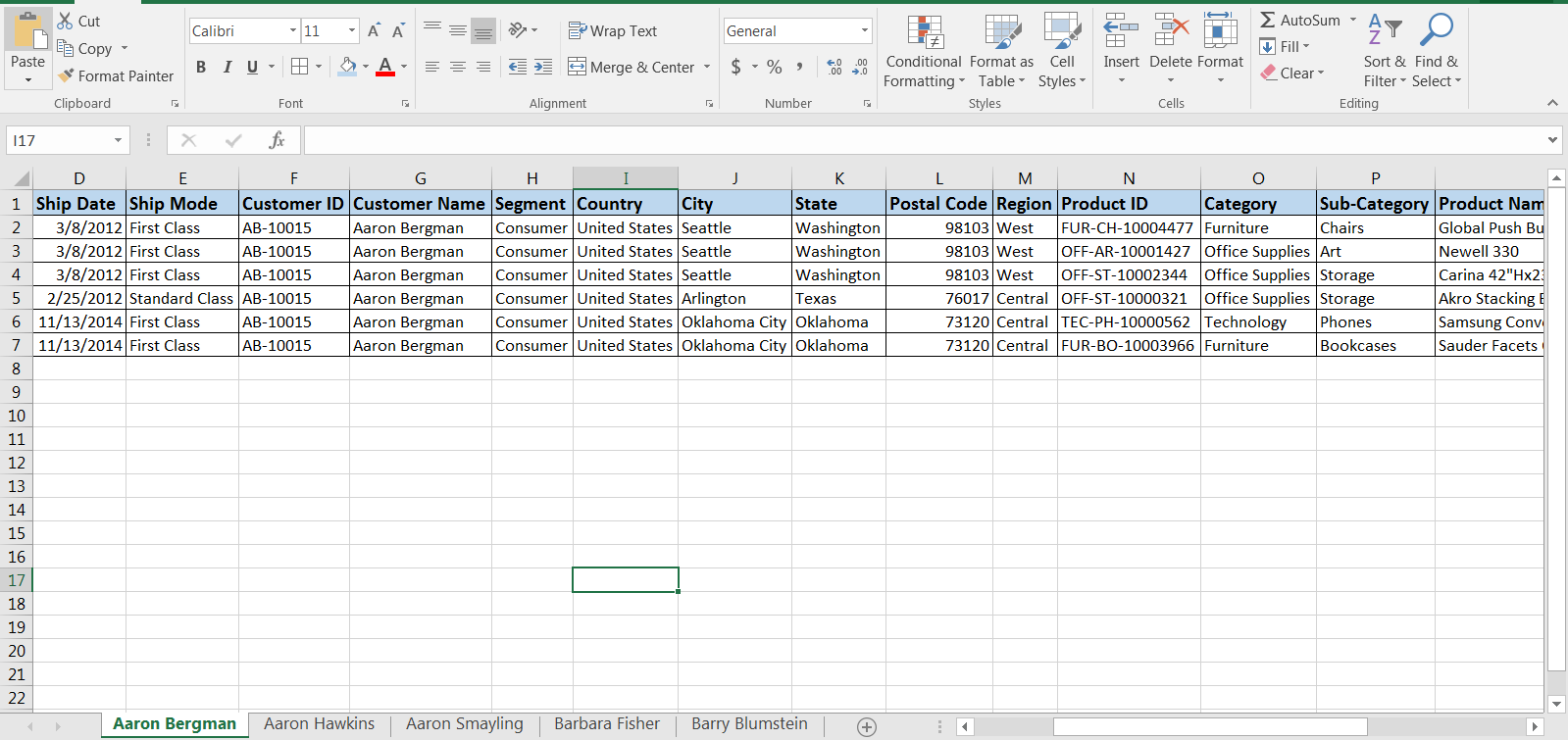The image size is (1568, 740).
Task: Toggle Bold formatting
Action: pyautogui.click(x=201, y=67)
